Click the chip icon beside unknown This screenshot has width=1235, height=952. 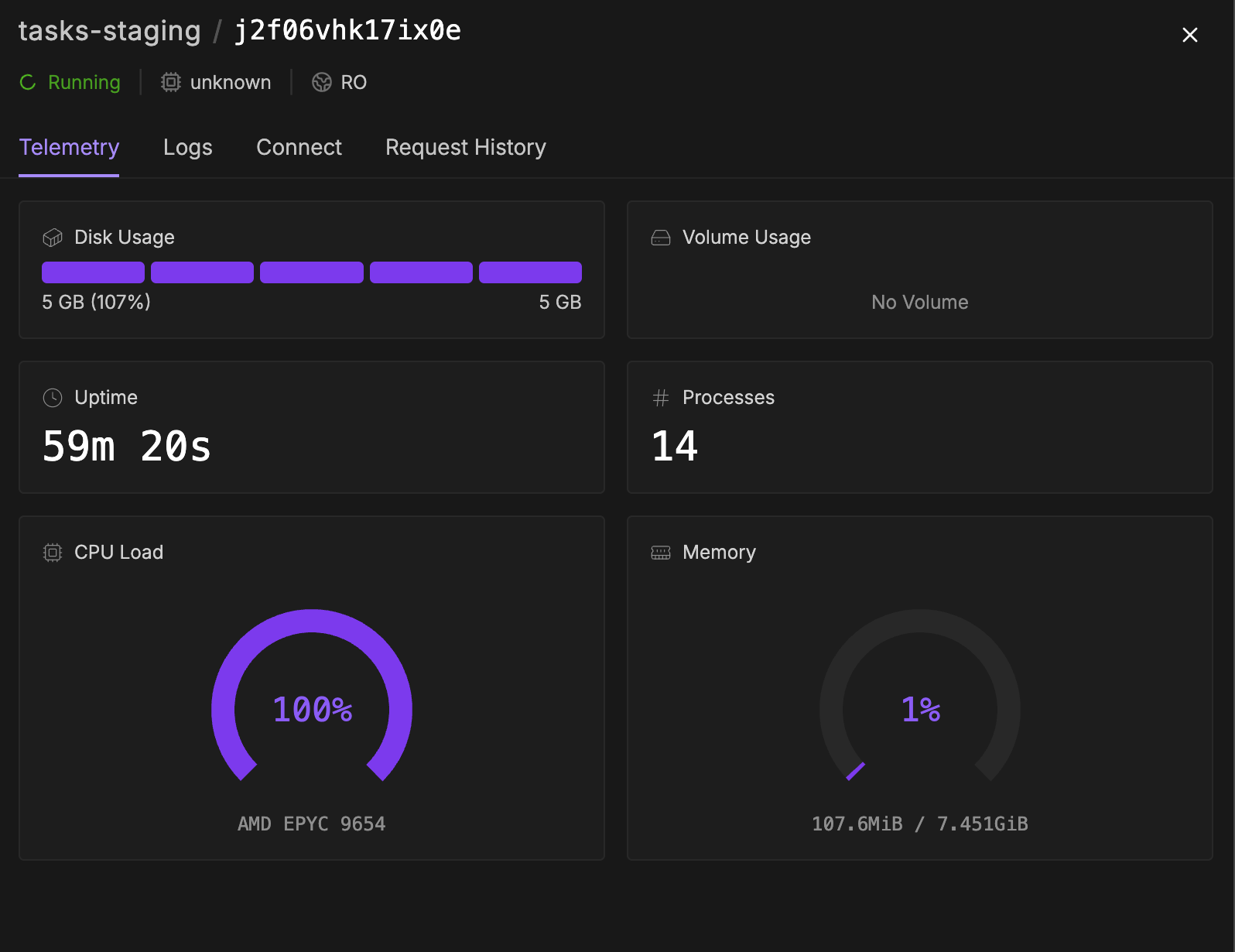[171, 82]
